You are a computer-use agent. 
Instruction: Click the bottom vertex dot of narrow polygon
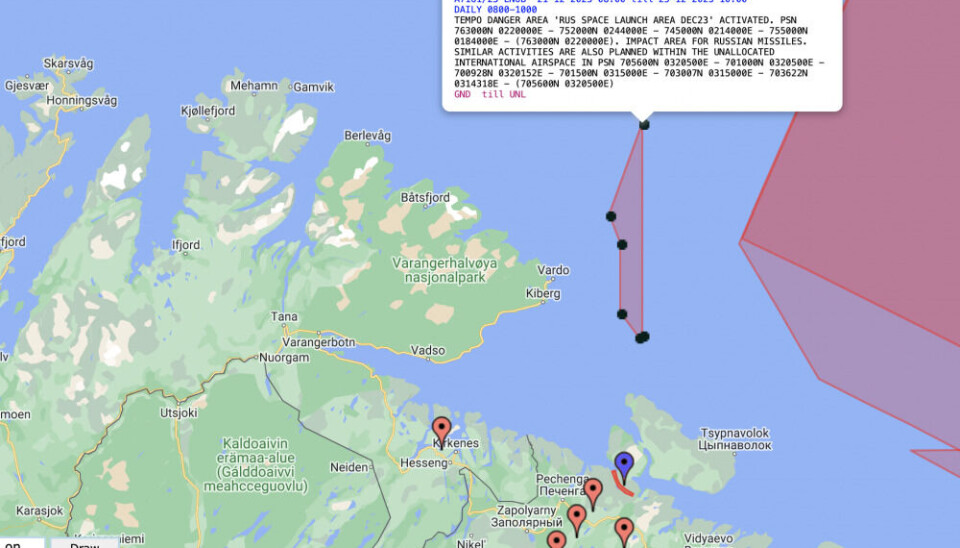641,338
